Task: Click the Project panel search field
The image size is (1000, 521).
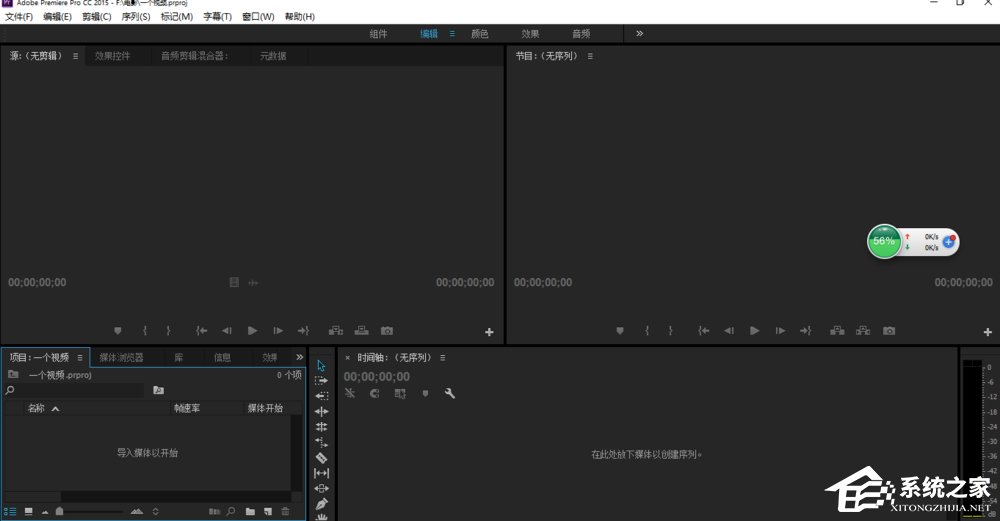Action: click(80, 390)
